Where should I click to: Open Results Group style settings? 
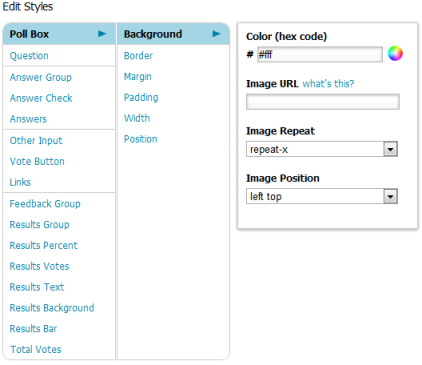tap(39, 225)
